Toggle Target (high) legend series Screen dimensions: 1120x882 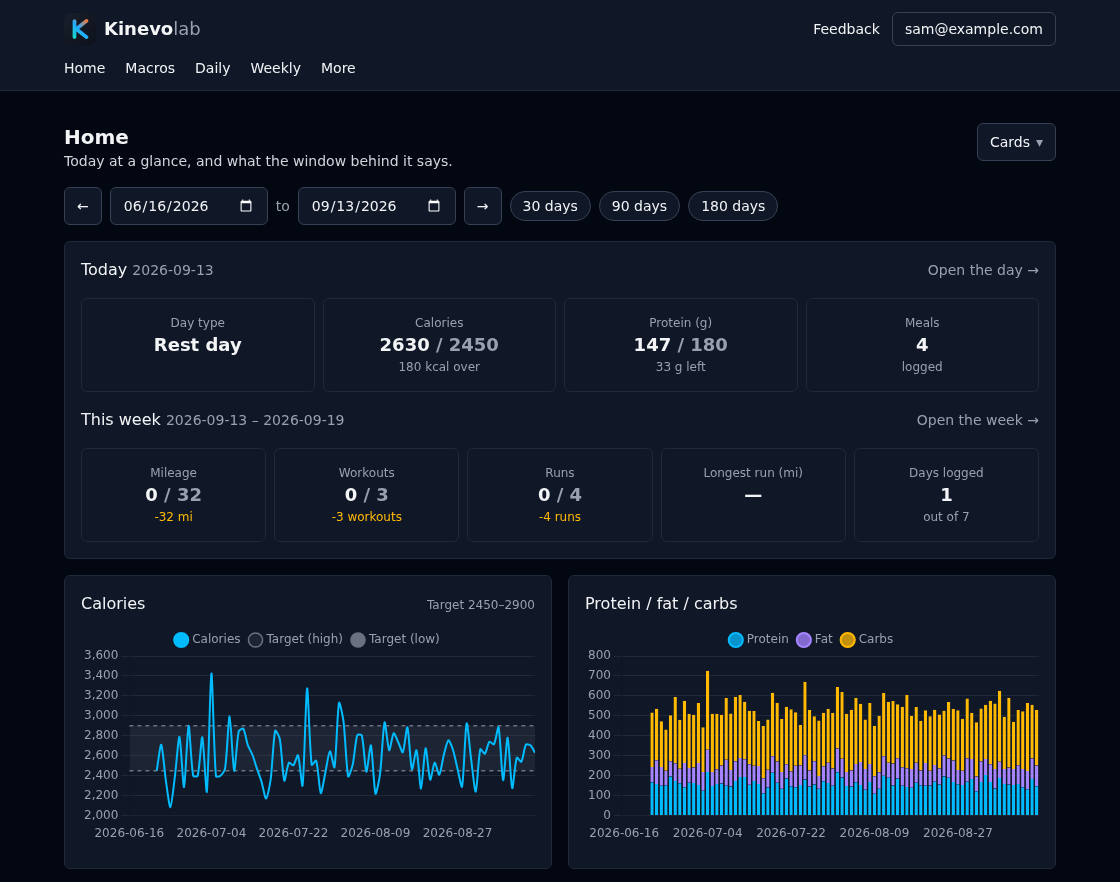(295, 639)
